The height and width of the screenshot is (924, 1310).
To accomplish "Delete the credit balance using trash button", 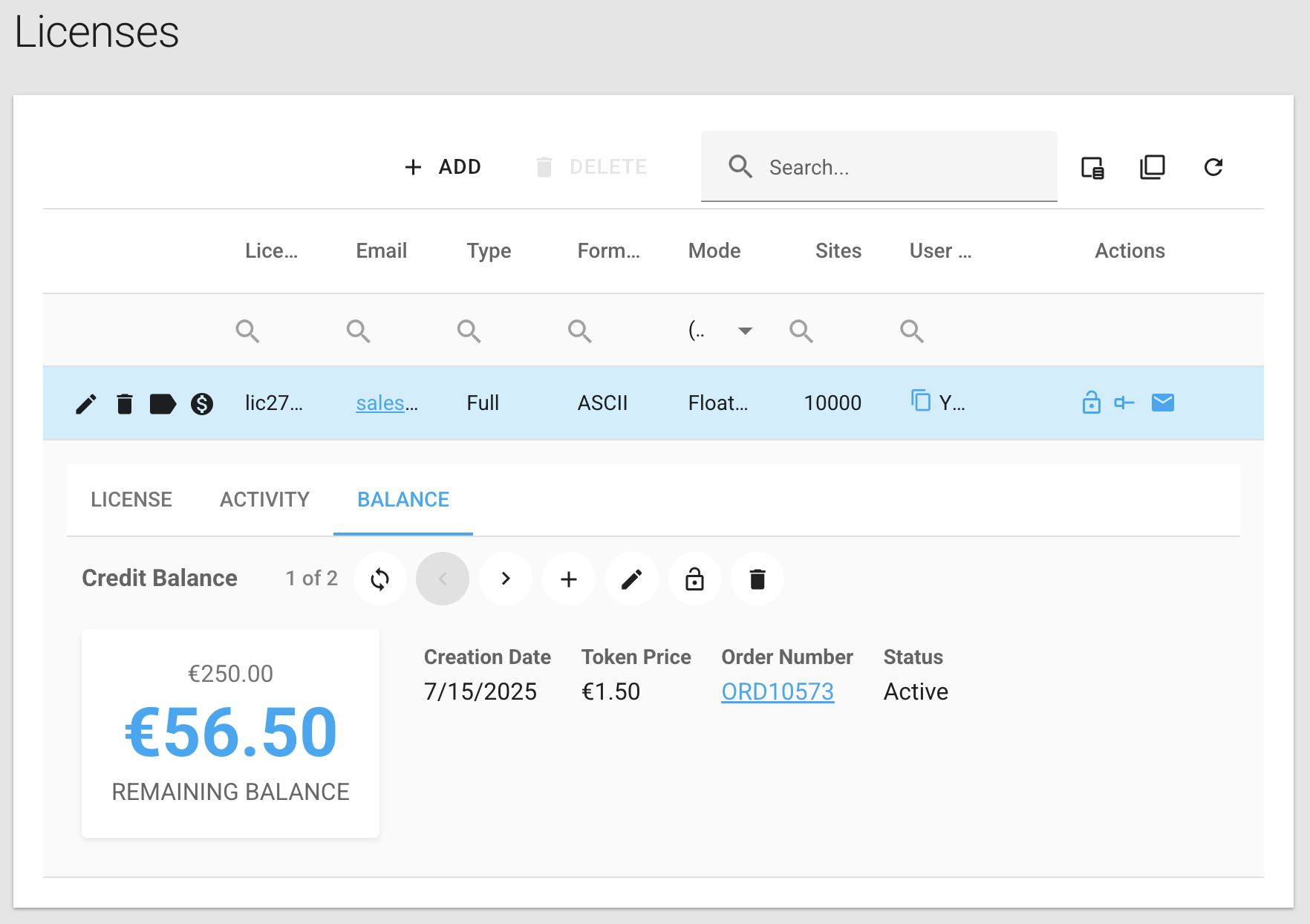I will 757,579.
